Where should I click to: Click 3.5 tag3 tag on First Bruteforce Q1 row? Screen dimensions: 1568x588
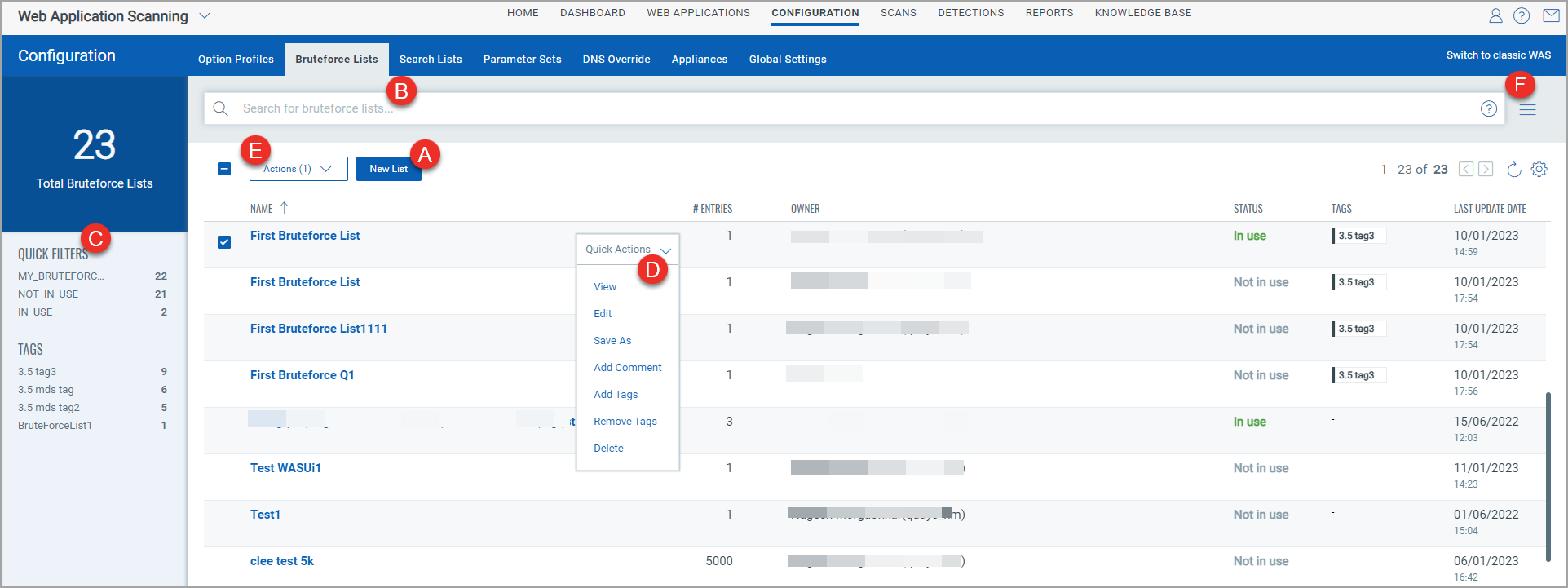tap(1358, 375)
